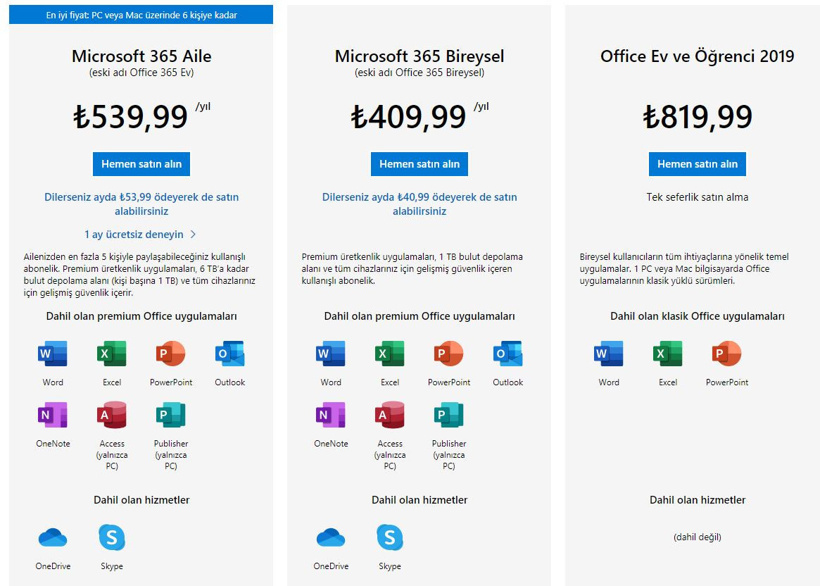Viewport: 820px width, 586px height.
Task: Select the Access icon in Microsoft 365 Bireysel
Action: pyautogui.click(x=389, y=414)
